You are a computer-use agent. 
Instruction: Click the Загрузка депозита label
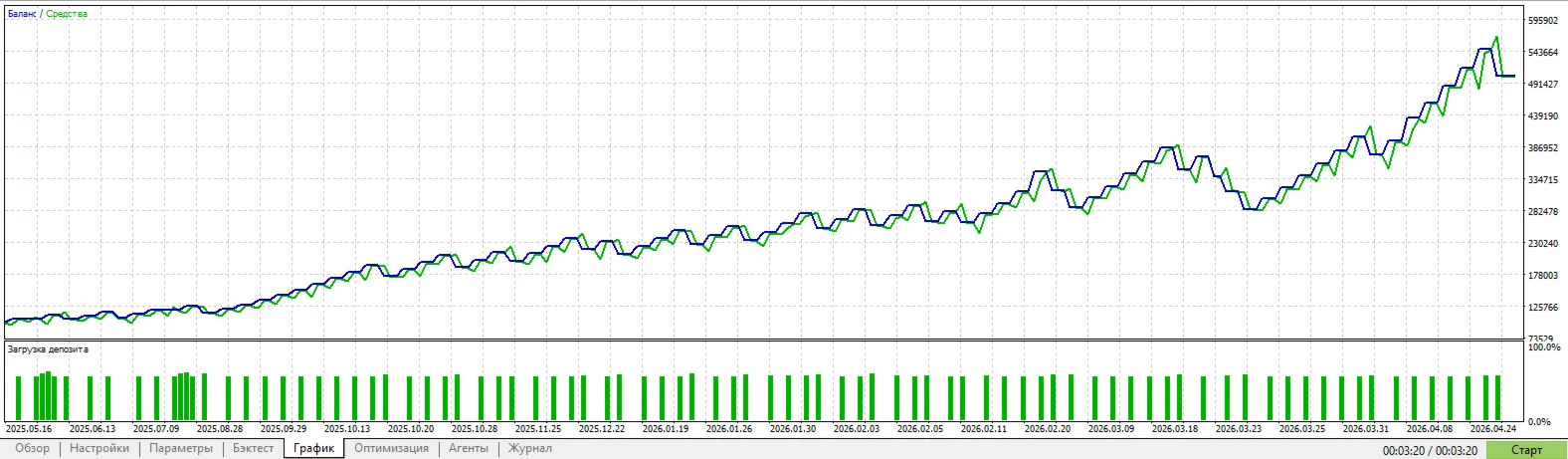[48, 349]
